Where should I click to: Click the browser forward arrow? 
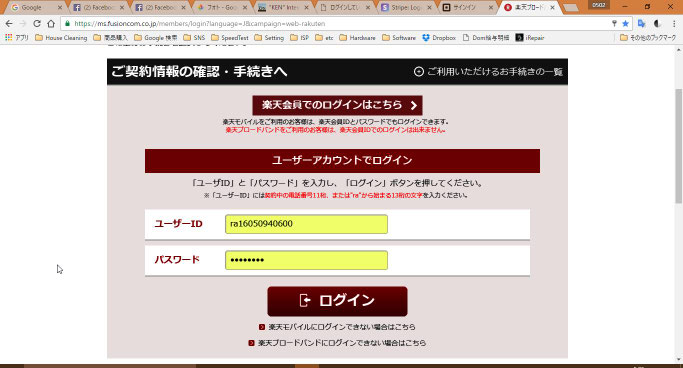point(23,24)
